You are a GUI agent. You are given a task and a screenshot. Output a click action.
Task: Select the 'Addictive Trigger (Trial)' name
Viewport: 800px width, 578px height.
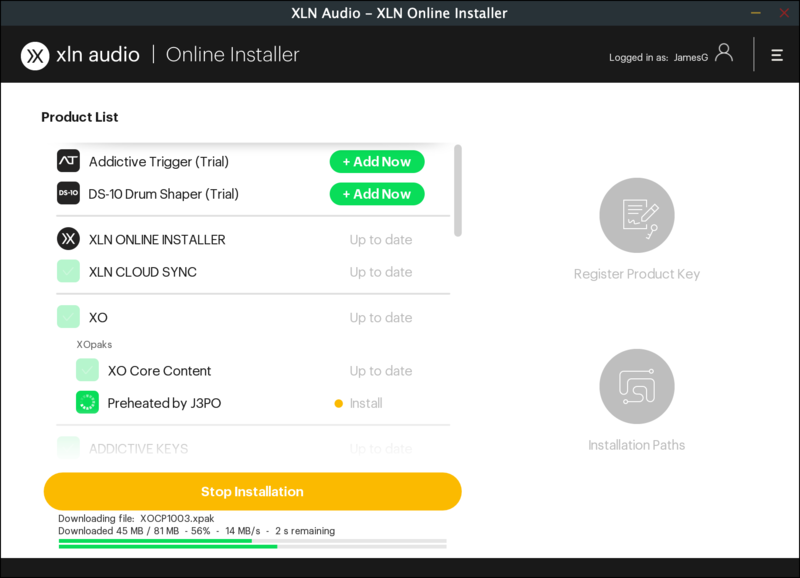click(x=159, y=162)
